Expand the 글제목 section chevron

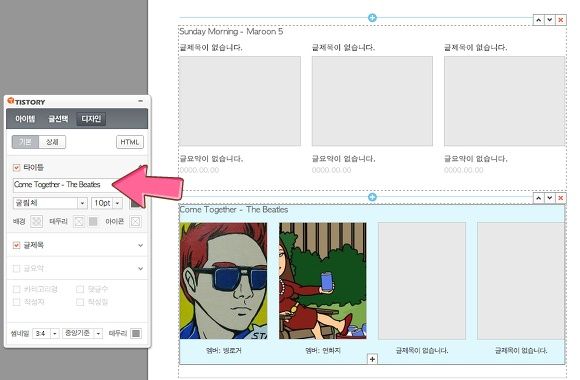[x=141, y=245]
